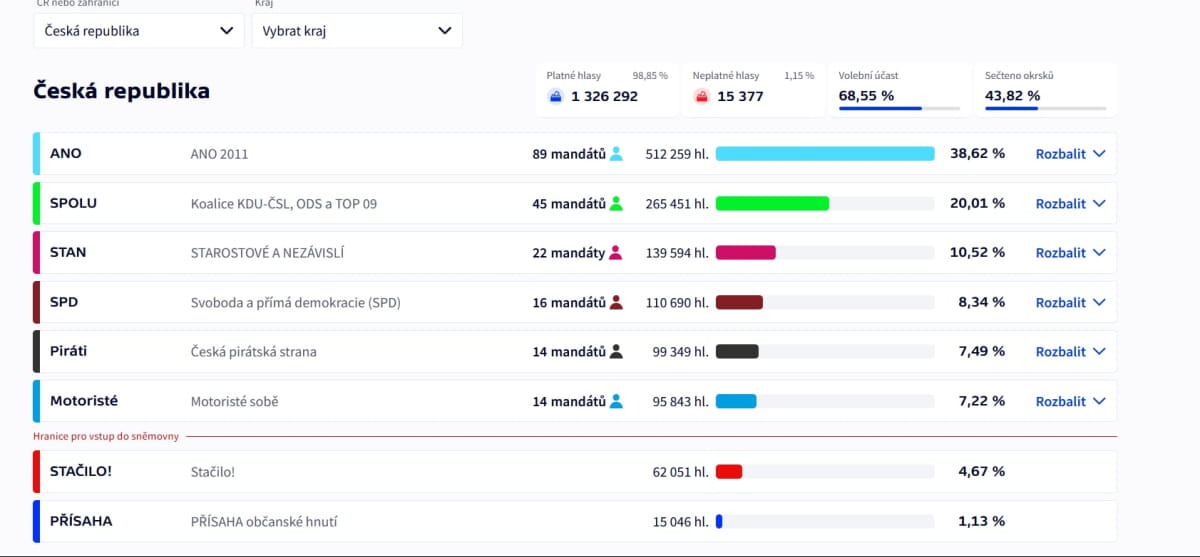Open the Vybrat kraj region dropdown
1200x557 pixels.
[x=357, y=31]
